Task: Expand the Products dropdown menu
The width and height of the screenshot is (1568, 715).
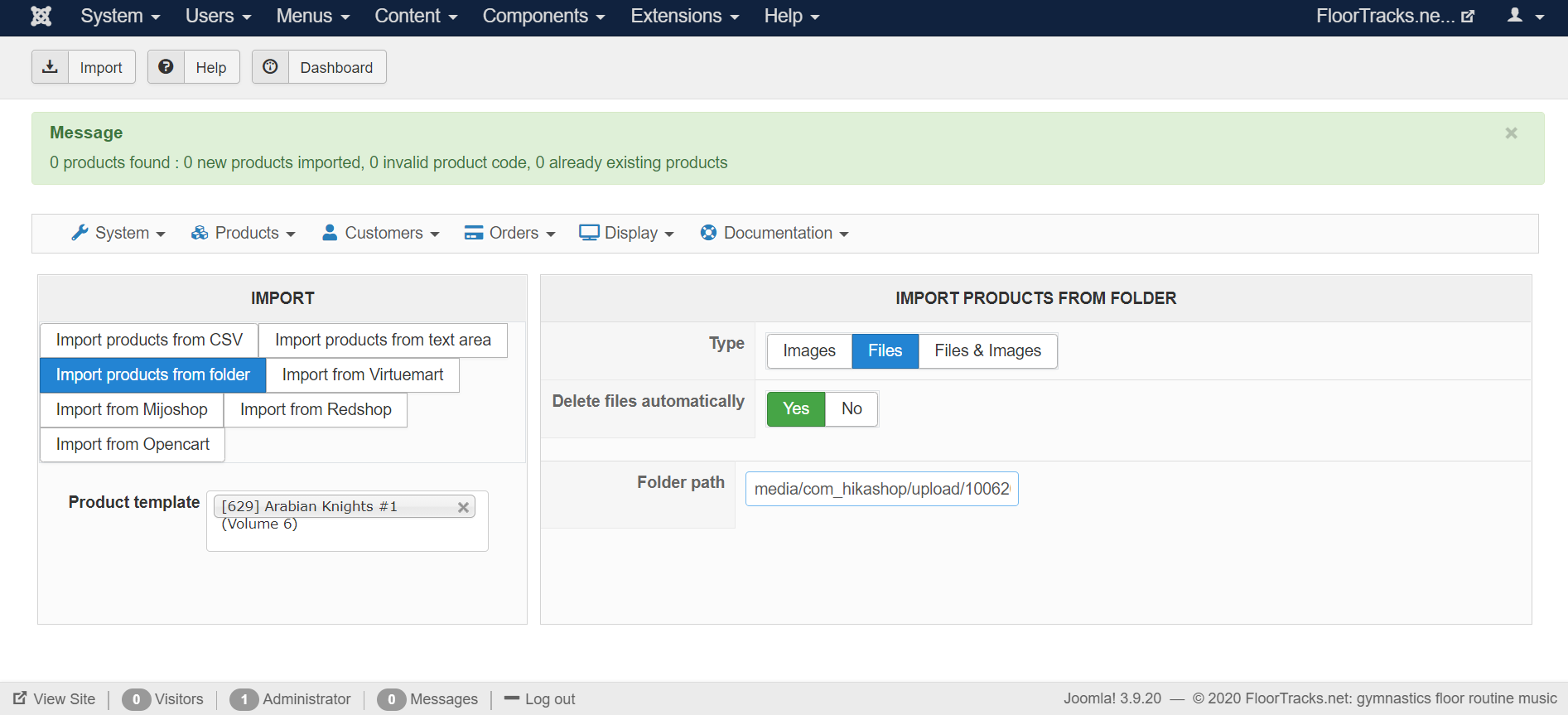Action: pos(244,233)
